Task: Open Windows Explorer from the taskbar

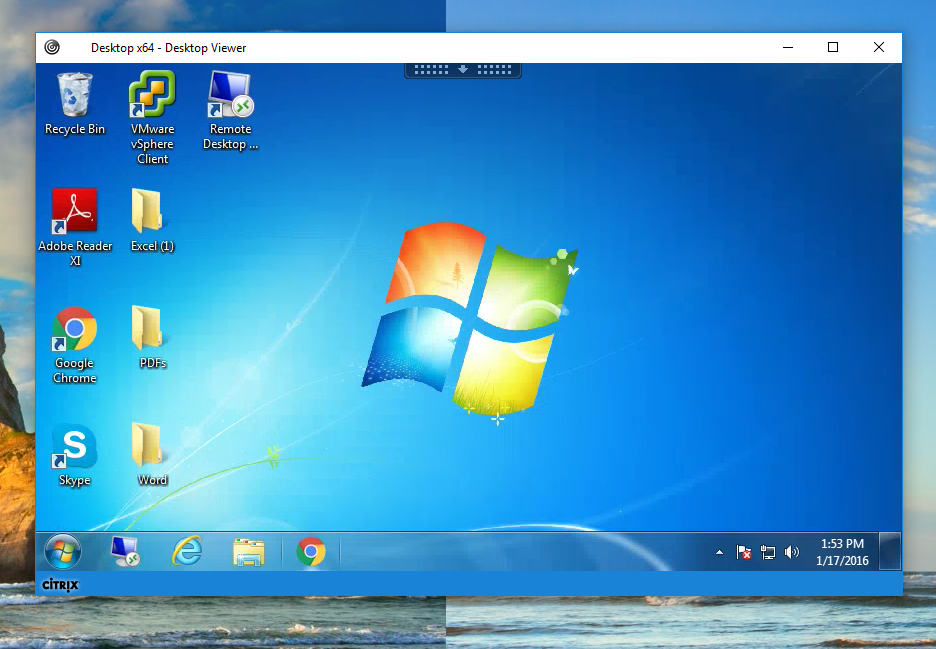Action: point(248,551)
